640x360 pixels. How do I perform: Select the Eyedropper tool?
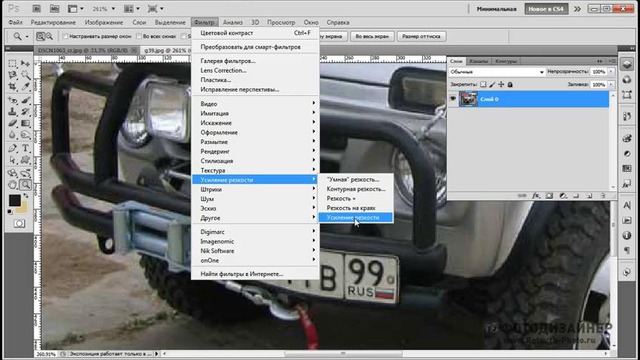[x=25, y=87]
